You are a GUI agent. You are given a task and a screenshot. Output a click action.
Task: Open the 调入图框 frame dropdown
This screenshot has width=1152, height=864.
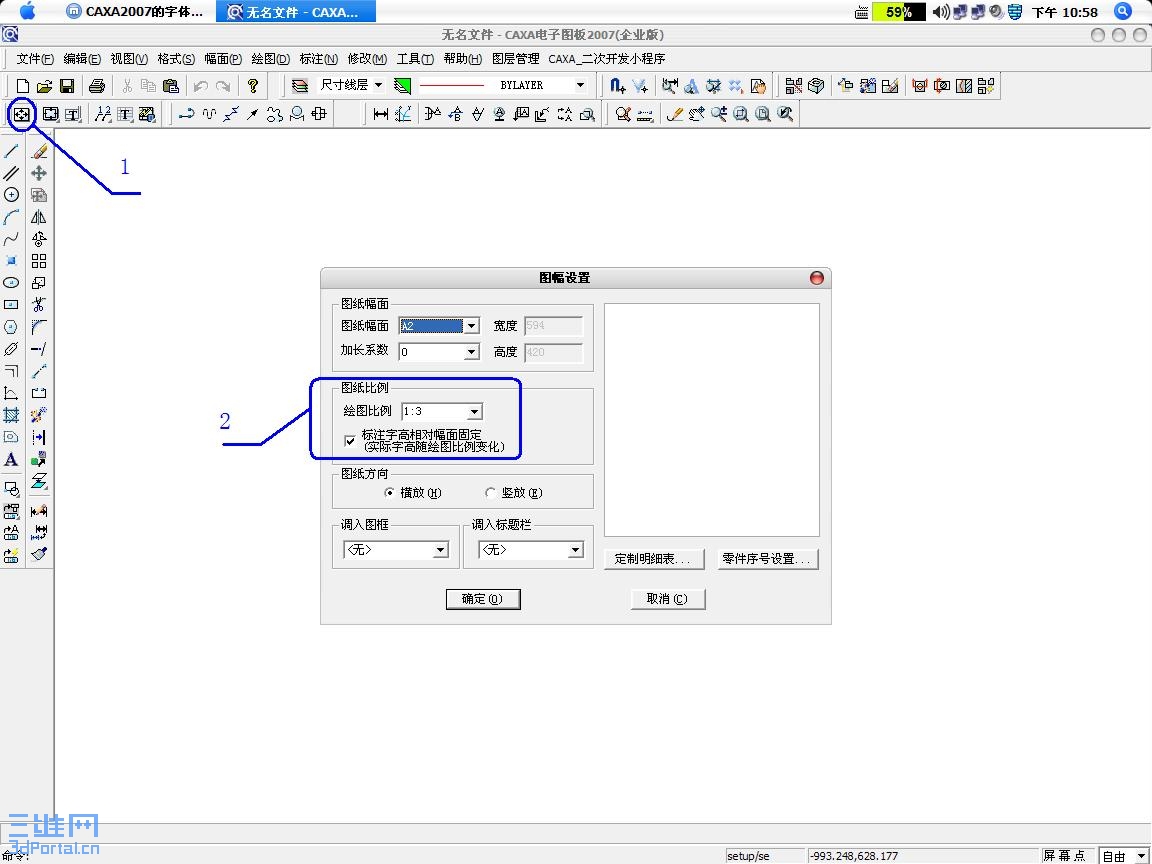pos(440,550)
